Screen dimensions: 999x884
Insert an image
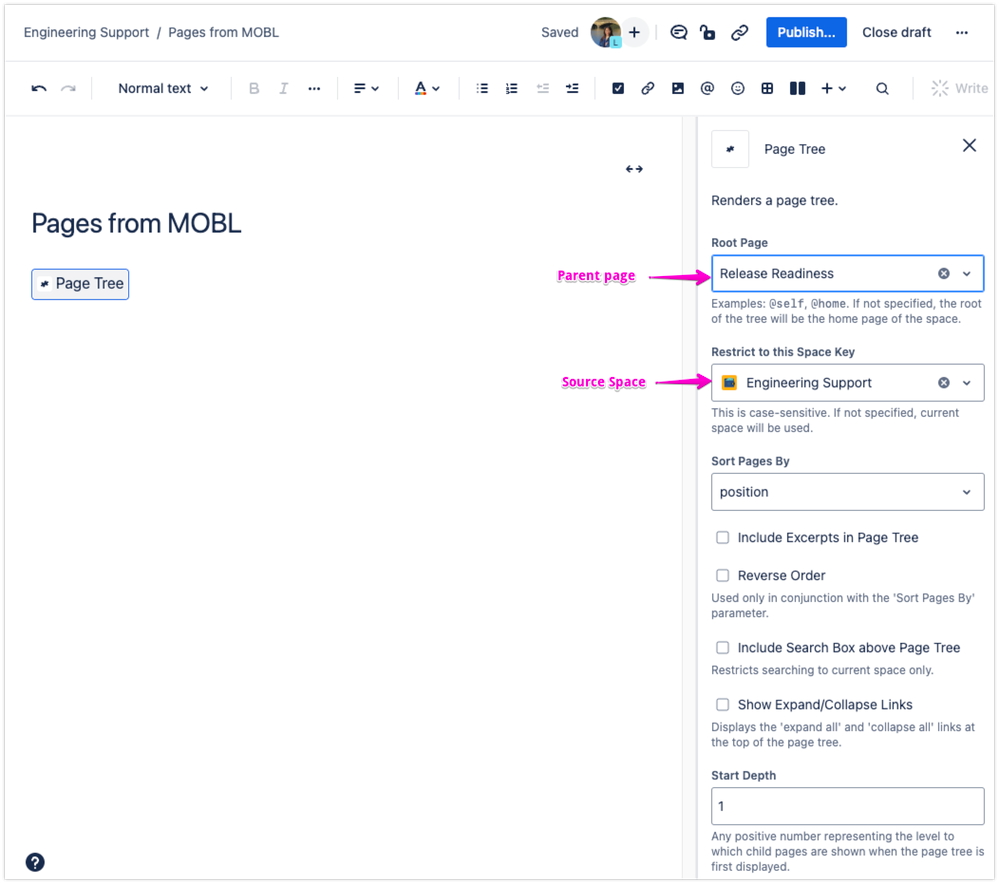(x=677, y=88)
